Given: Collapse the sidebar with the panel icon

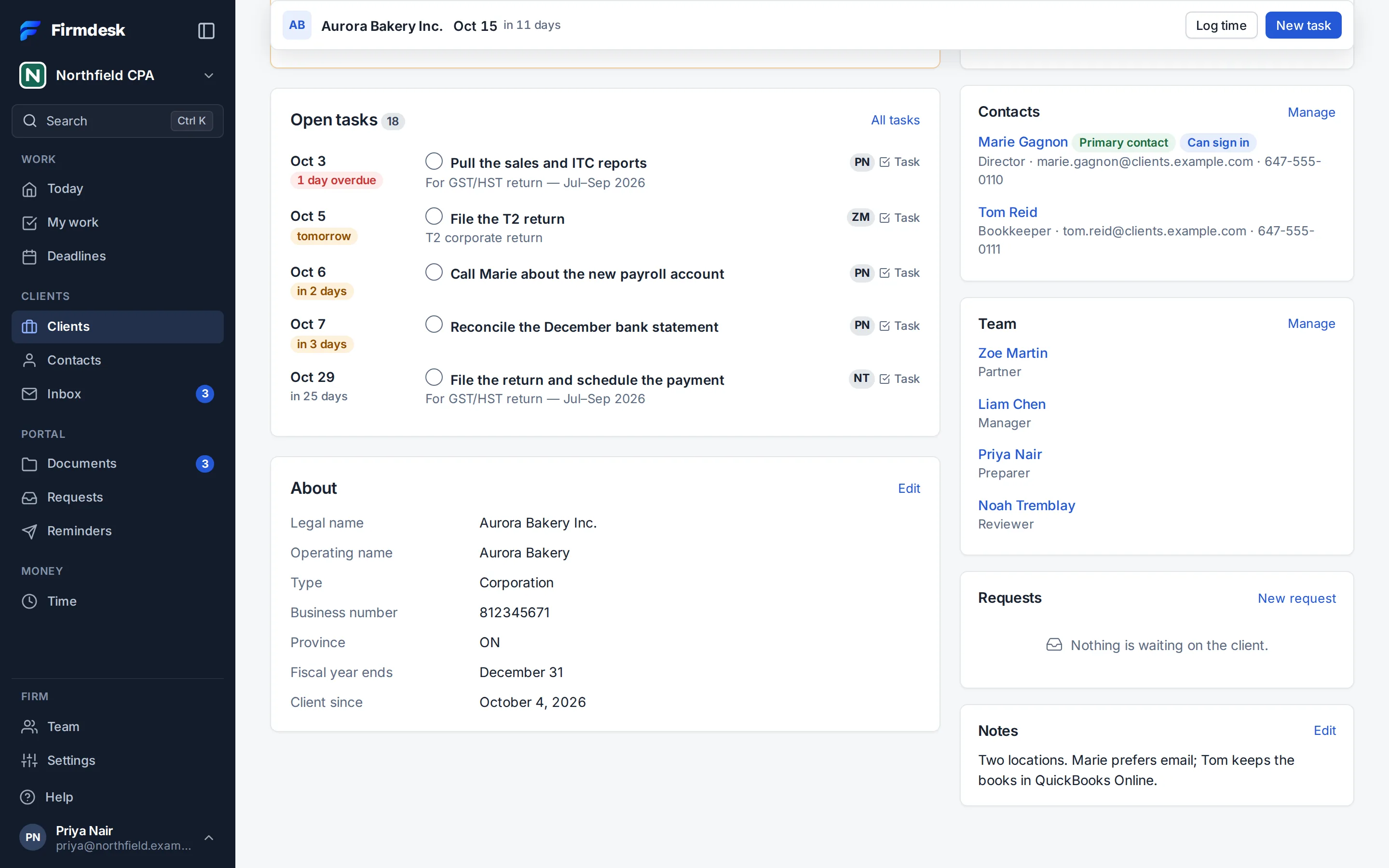Looking at the screenshot, I should [206, 30].
